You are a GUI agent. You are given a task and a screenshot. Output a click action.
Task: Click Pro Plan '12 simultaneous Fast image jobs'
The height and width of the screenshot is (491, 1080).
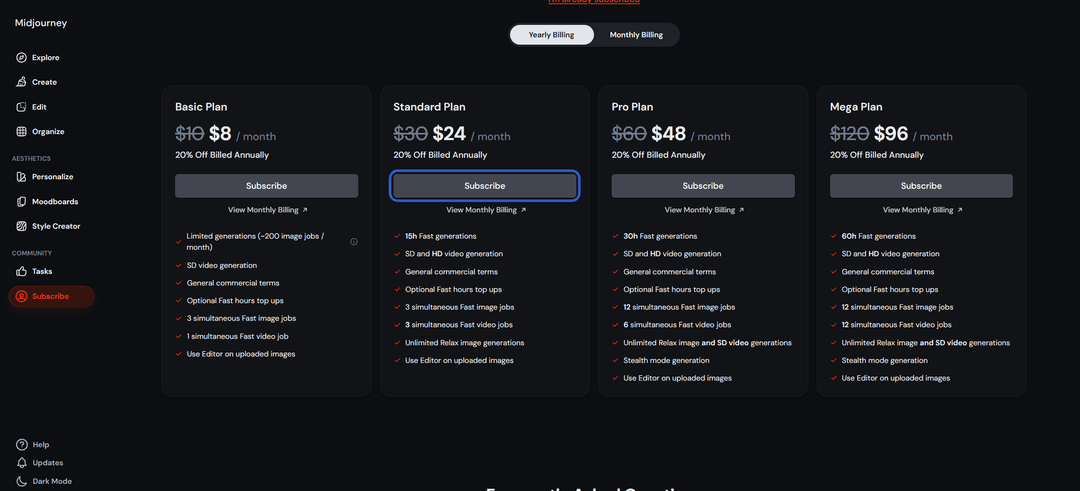coord(679,307)
